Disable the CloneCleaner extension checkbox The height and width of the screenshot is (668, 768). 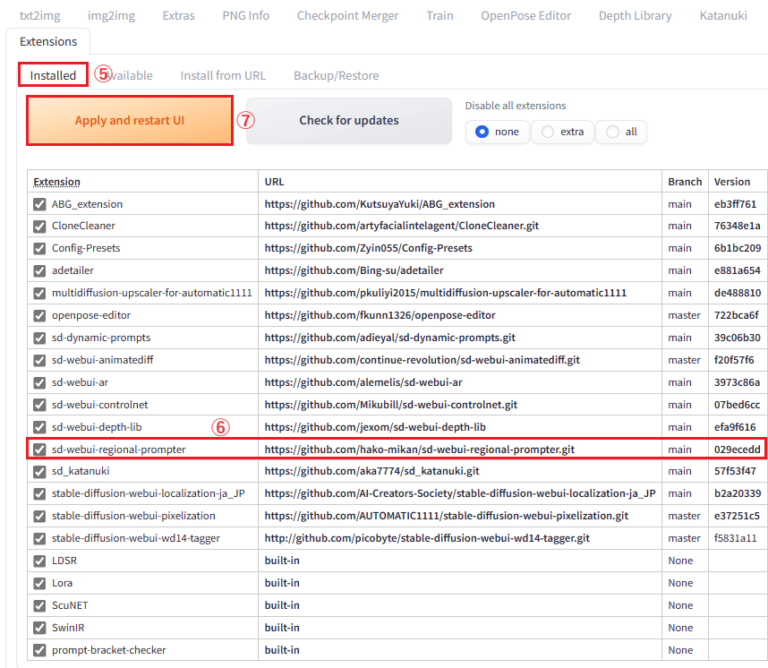[x=39, y=226]
